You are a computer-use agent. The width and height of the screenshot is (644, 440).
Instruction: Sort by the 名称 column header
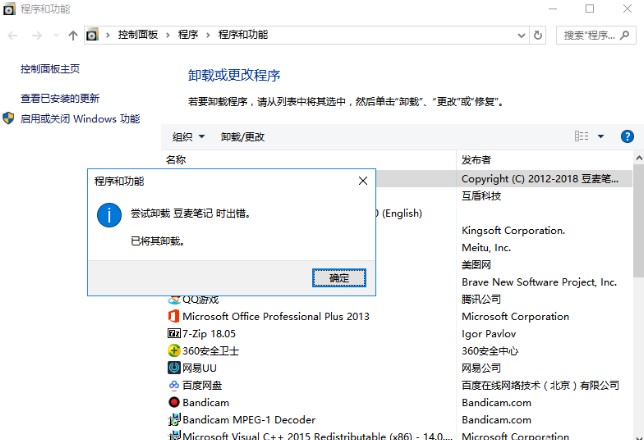[176, 159]
